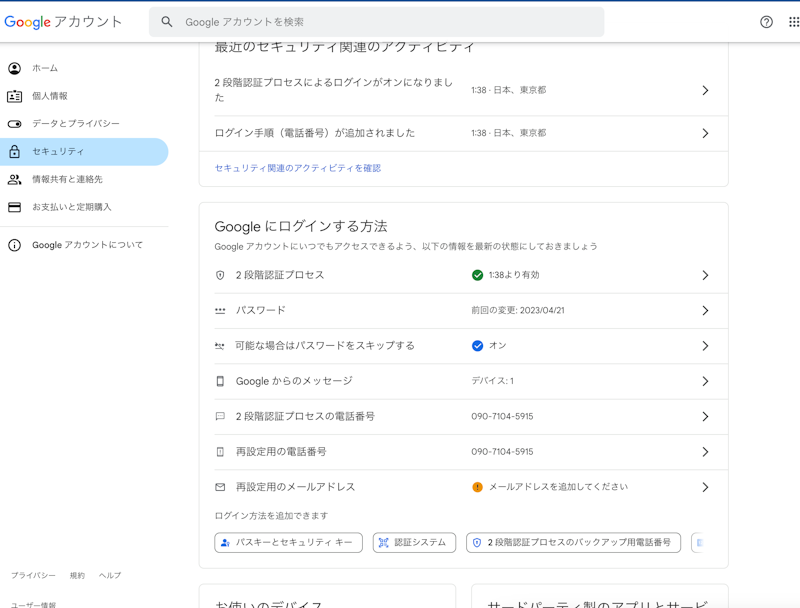
Task: Expand the 2 段階認証プロセス row chevron
Action: 705,275
